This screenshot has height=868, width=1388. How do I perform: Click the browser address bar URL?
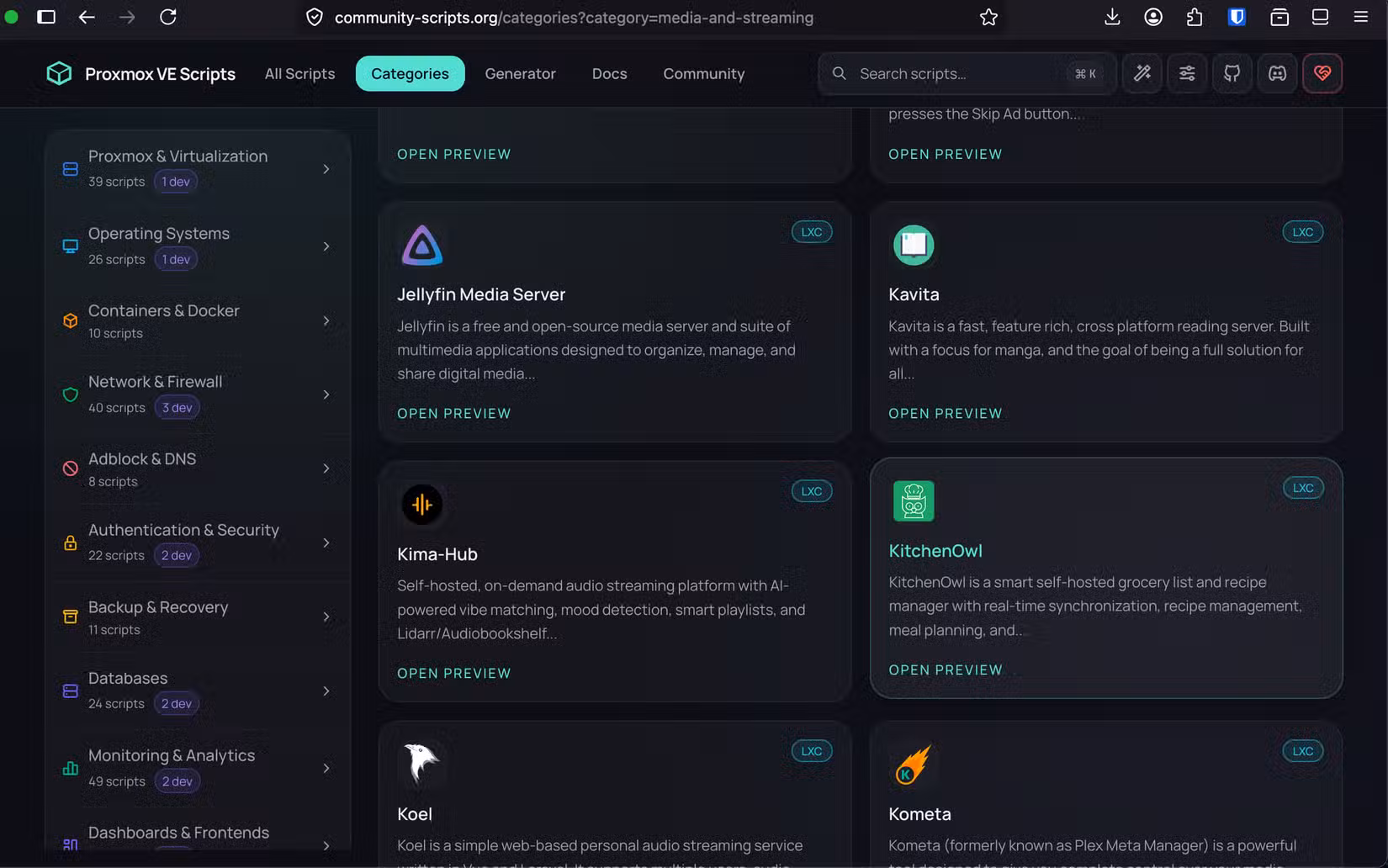574,18
